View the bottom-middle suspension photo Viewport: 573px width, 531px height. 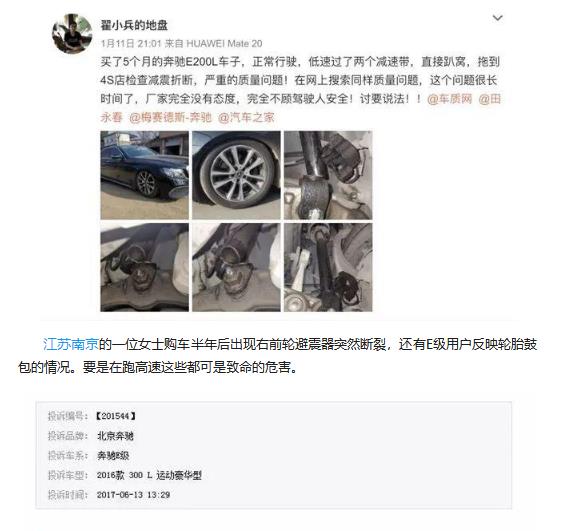pos(236,268)
